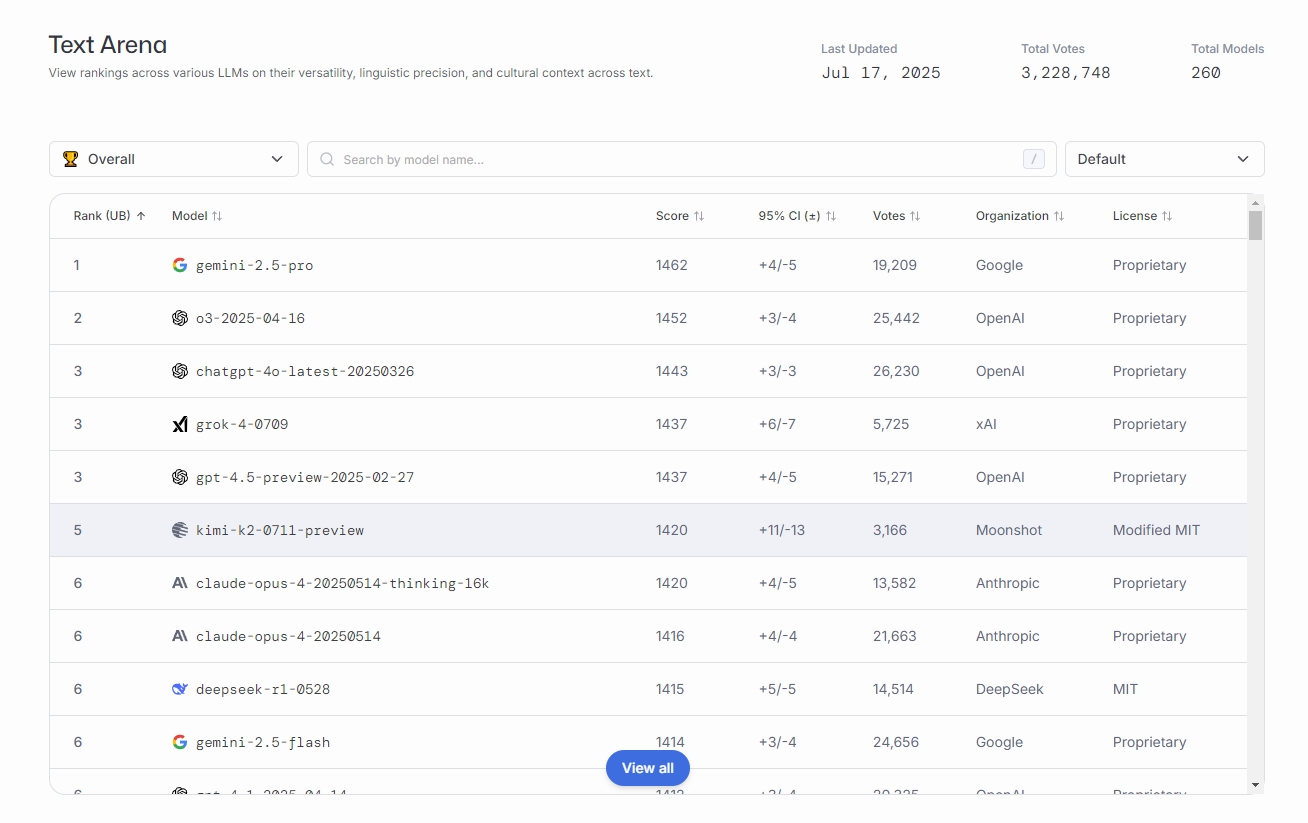Sort table by License column header
Image resolution: width=1308 pixels, height=823 pixels.
pos(1143,216)
